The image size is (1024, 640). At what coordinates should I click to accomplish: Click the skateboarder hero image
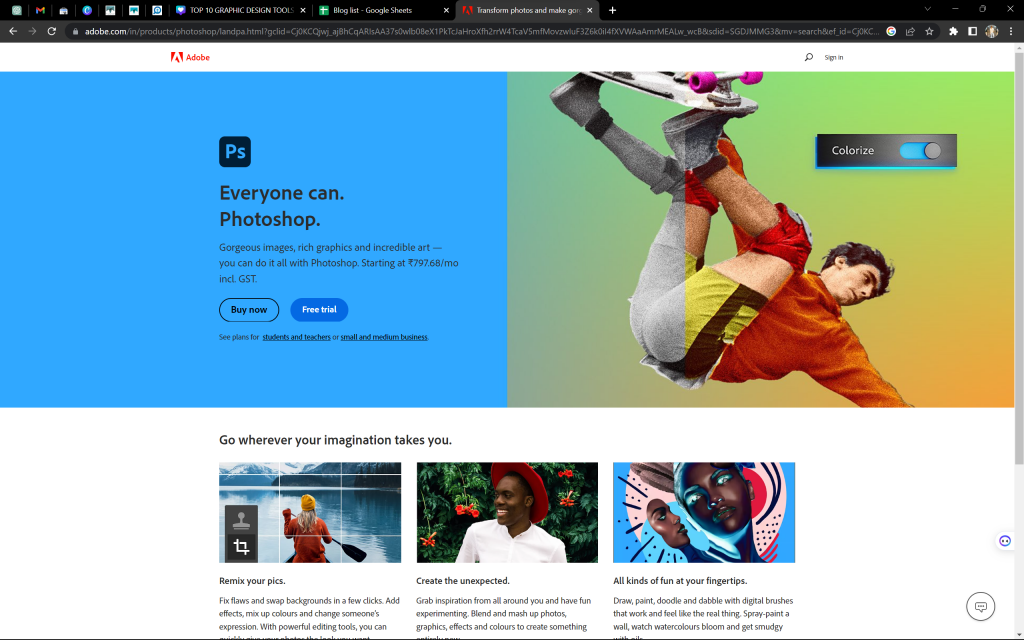click(x=760, y=240)
